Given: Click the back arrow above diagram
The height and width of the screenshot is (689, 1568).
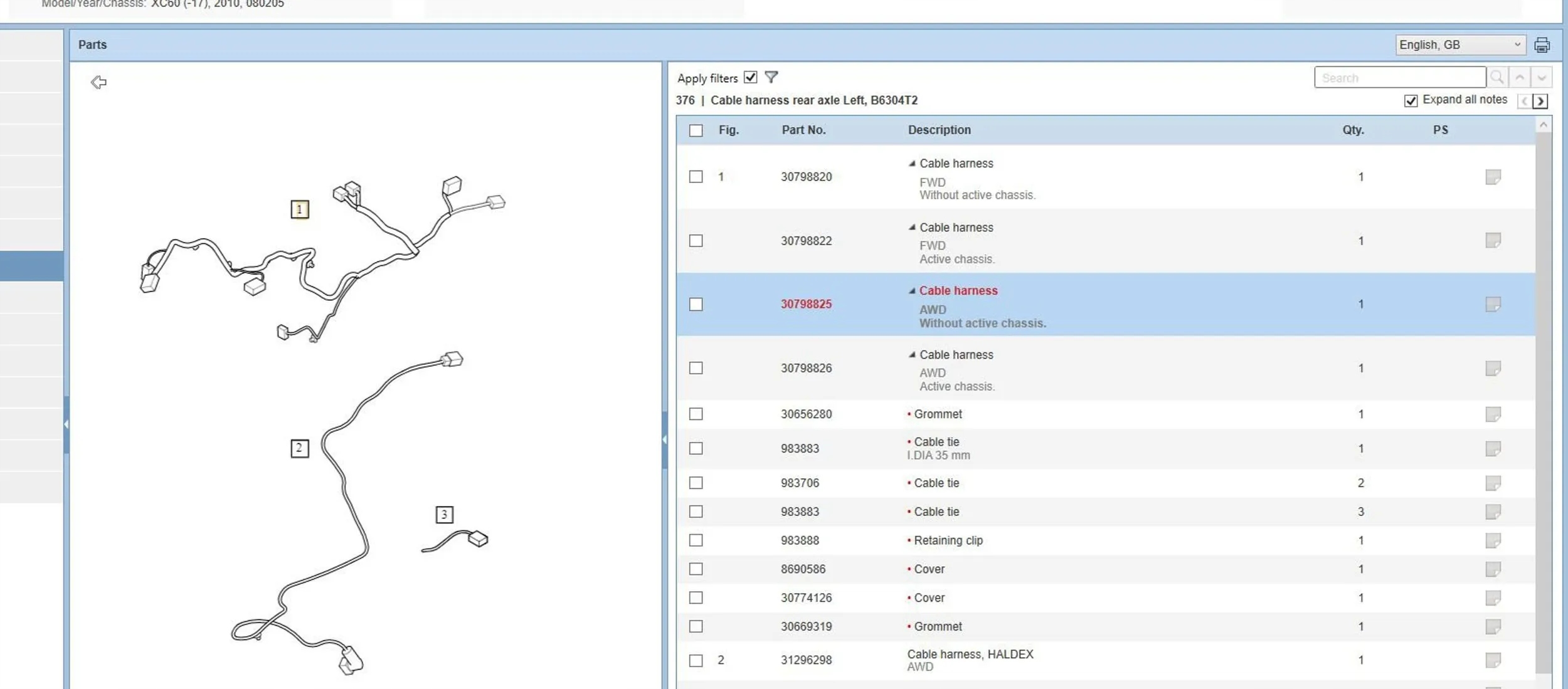Looking at the screenshot, I should click(98, 82).
